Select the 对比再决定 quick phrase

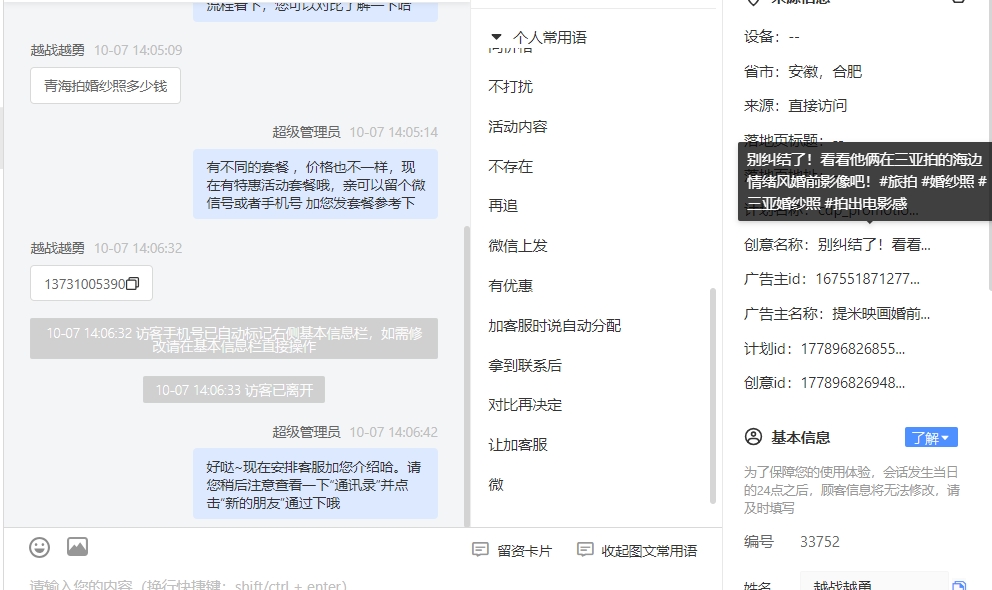pyautogui.click(x=525, y=405)
